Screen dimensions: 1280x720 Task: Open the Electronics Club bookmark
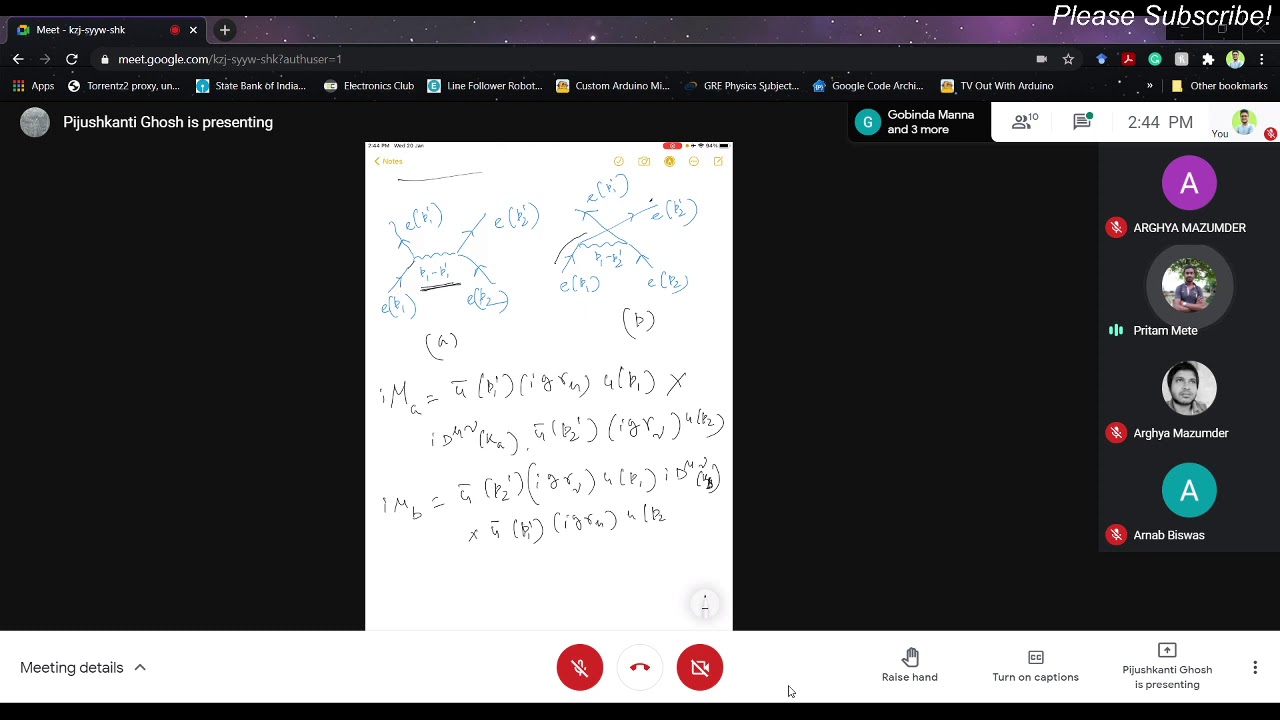[369, 86]
